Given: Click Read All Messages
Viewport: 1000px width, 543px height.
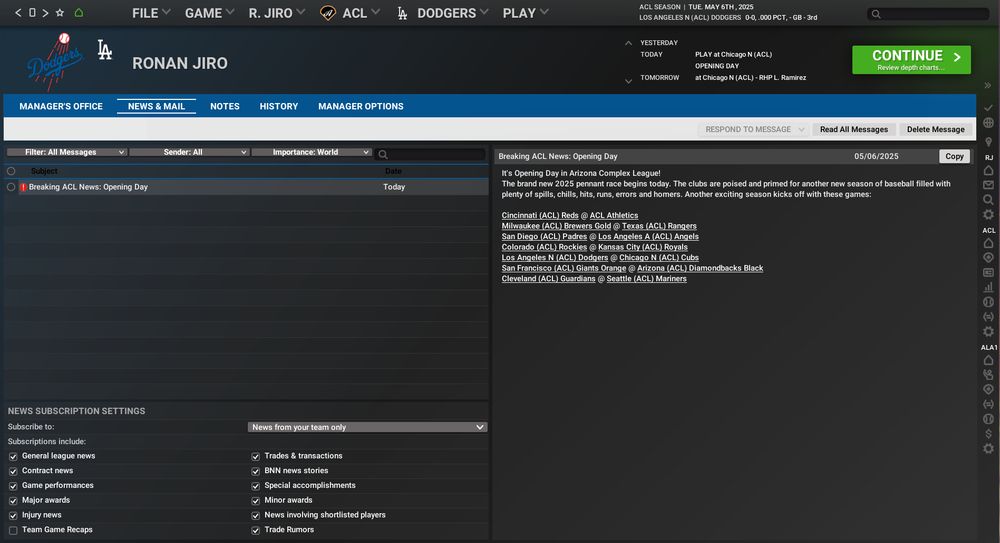Looking at the screenshot, I should click(854, 130).
